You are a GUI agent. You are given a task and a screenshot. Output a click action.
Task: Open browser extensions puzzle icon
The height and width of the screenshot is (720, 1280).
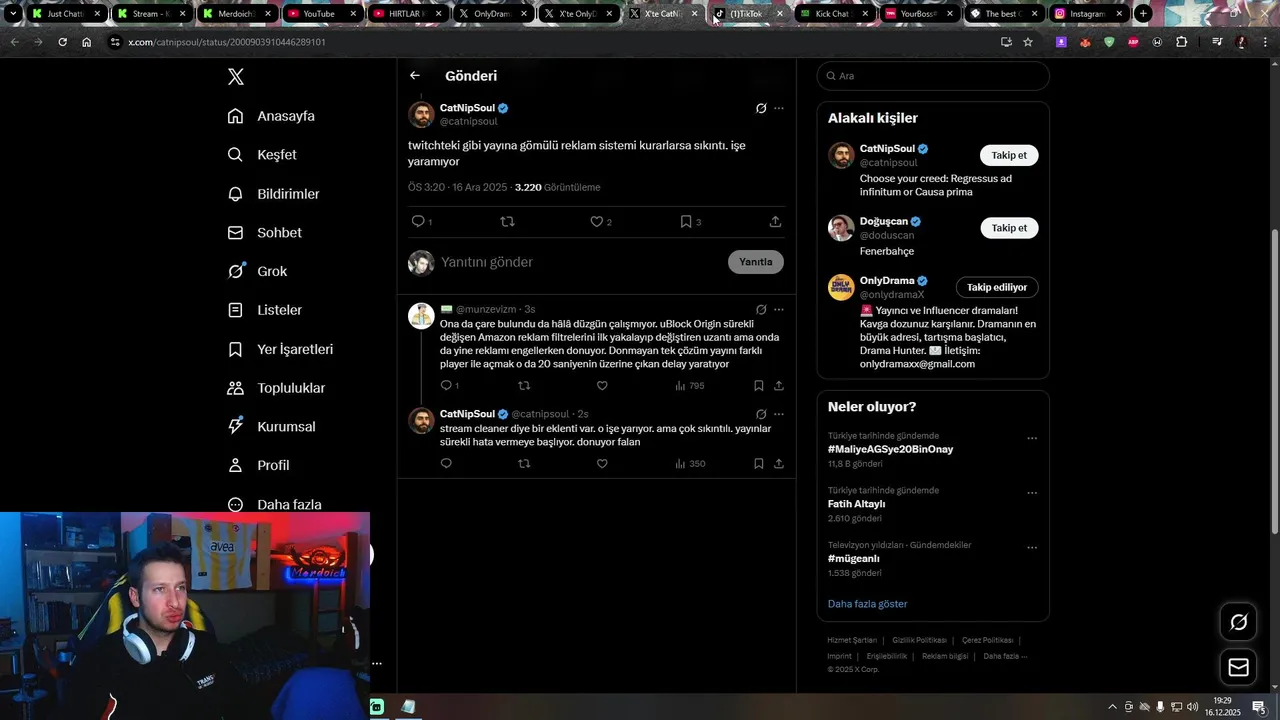pos(1182,42)
